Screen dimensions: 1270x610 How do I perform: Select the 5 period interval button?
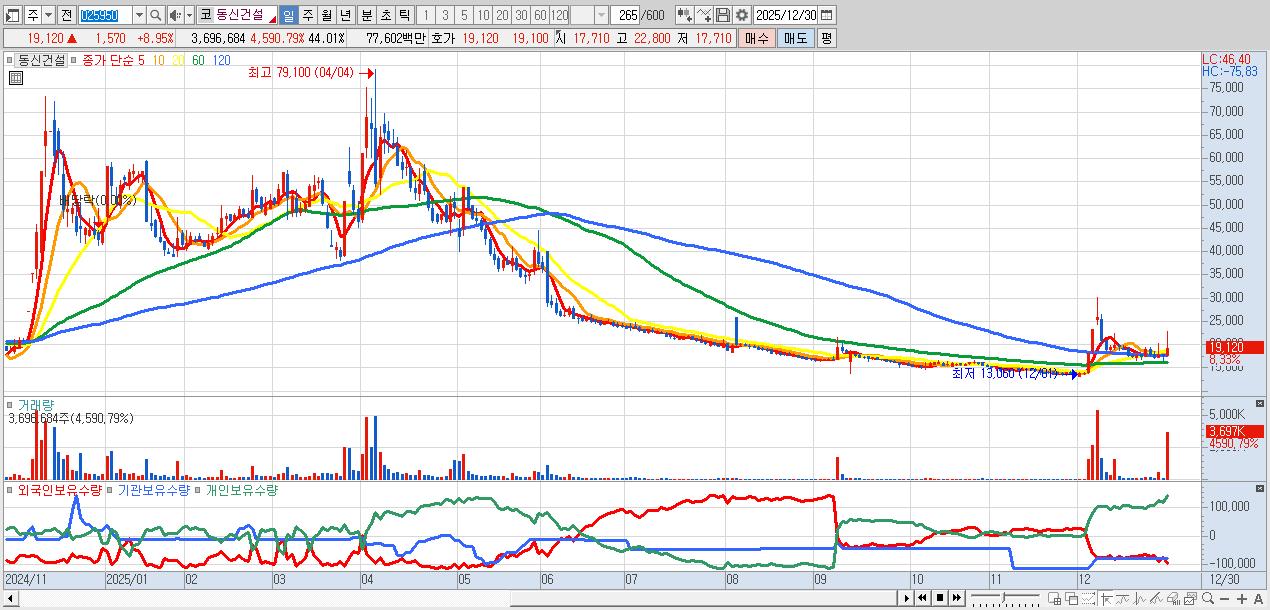click(465, 15)
